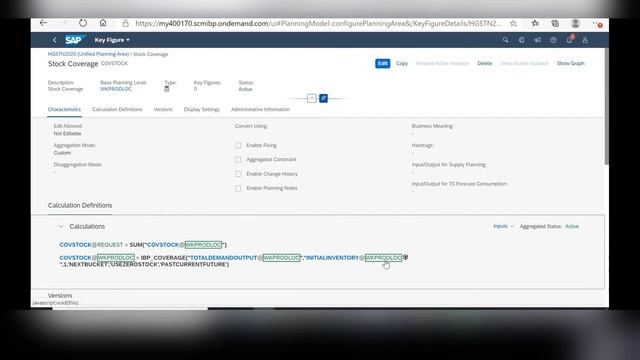
Task: Click WKPRODLOC box after second COVSTOCK@
Action: (116, 258)
